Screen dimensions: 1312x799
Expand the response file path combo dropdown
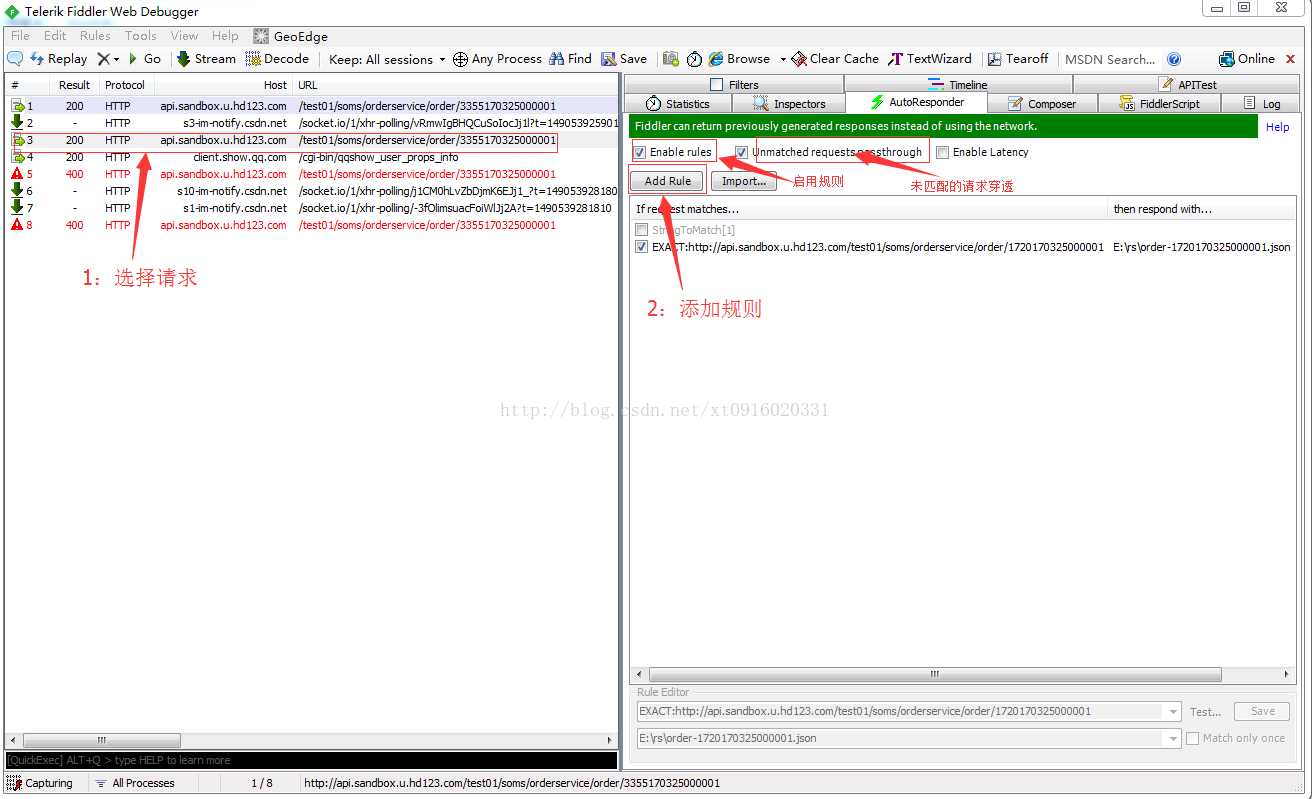coord(1172,738)
